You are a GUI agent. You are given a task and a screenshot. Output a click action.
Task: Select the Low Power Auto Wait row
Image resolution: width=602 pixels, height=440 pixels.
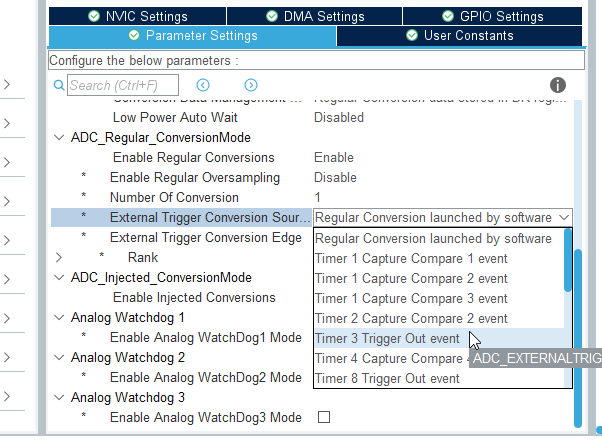[311, 117]
